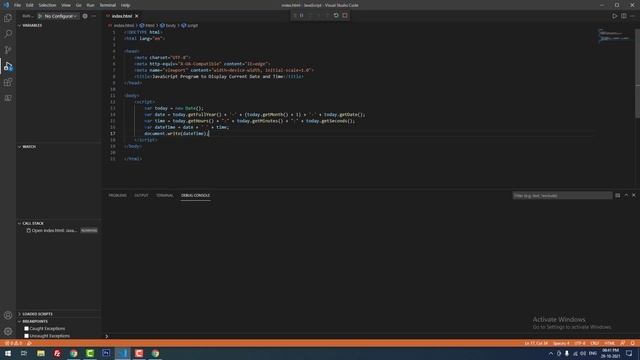The image size is (640, 360).
Task: Open the Edit menu
Action: pos(30,5)
